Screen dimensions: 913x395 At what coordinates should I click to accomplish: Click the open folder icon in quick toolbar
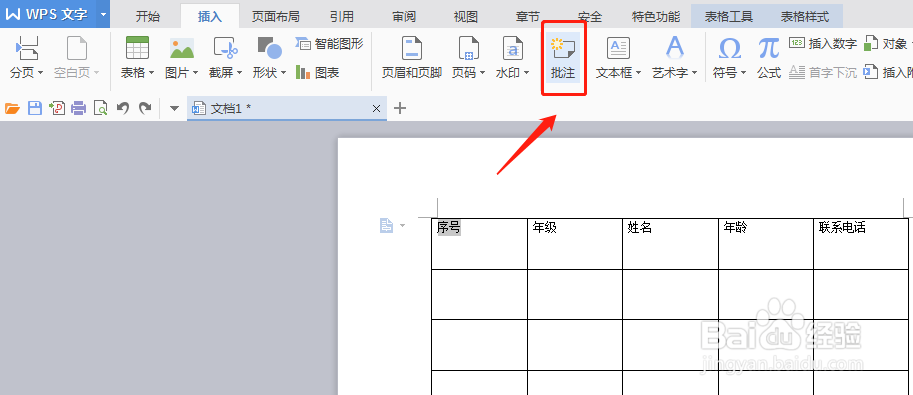point(12,108)
